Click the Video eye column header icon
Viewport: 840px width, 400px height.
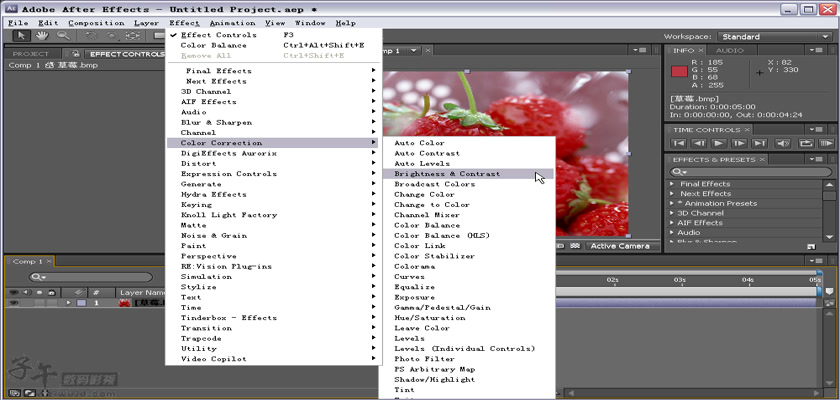[x=13, y=293]
